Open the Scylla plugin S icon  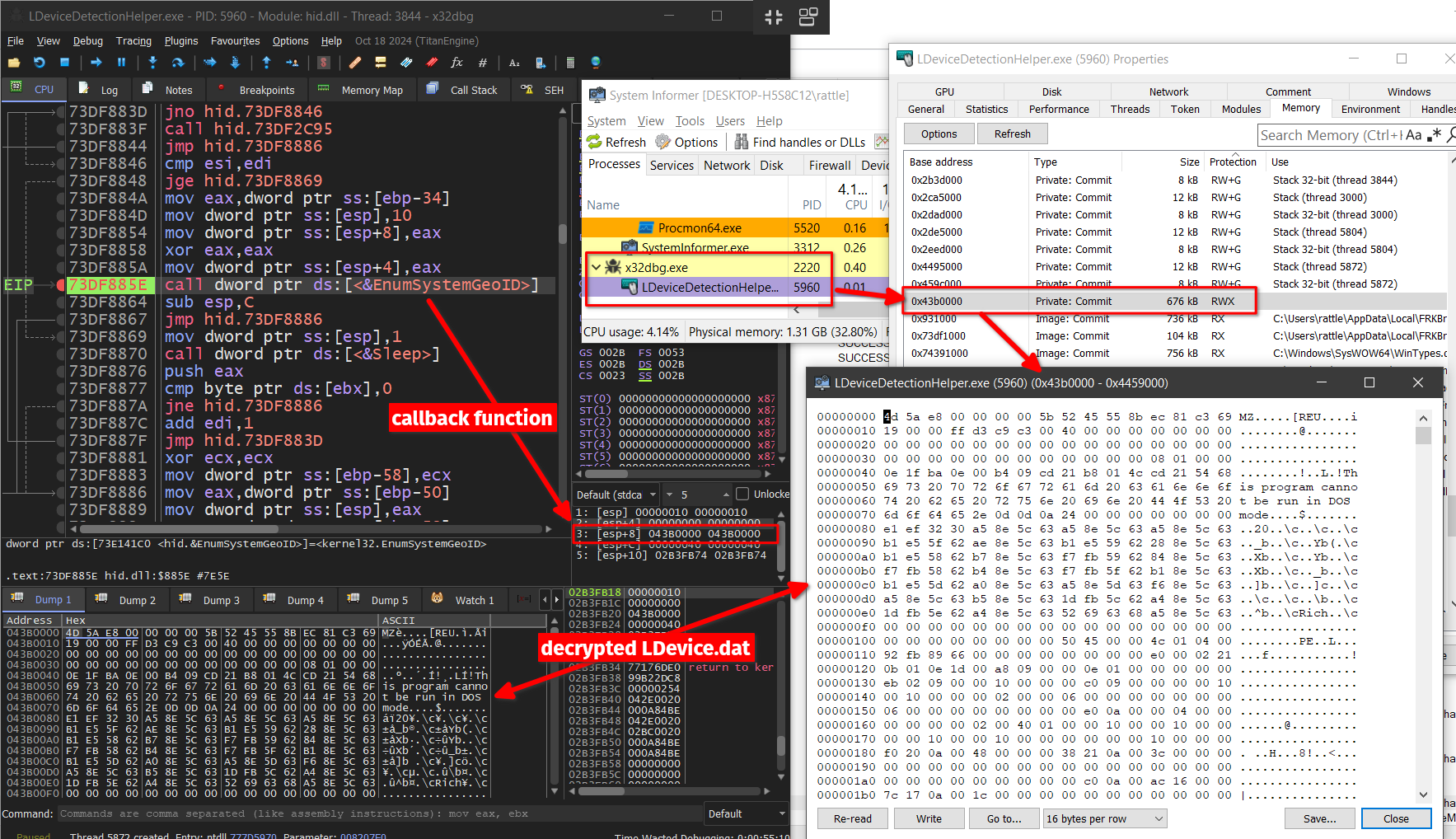[324, 63]
